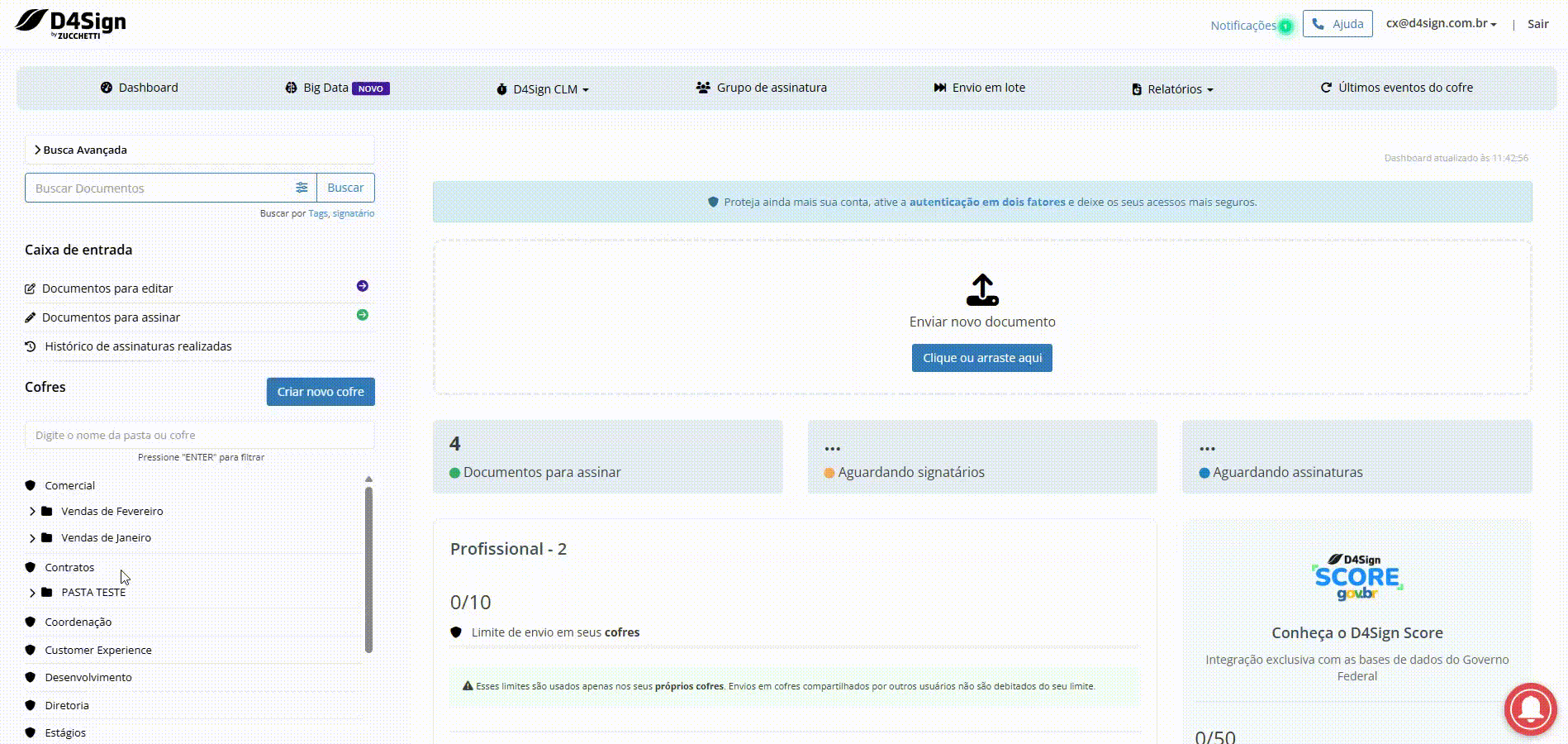Click the history icon of Histórico de assinaturas
Viewport: 1568px width, 744px height.
(x=31, y=346)
